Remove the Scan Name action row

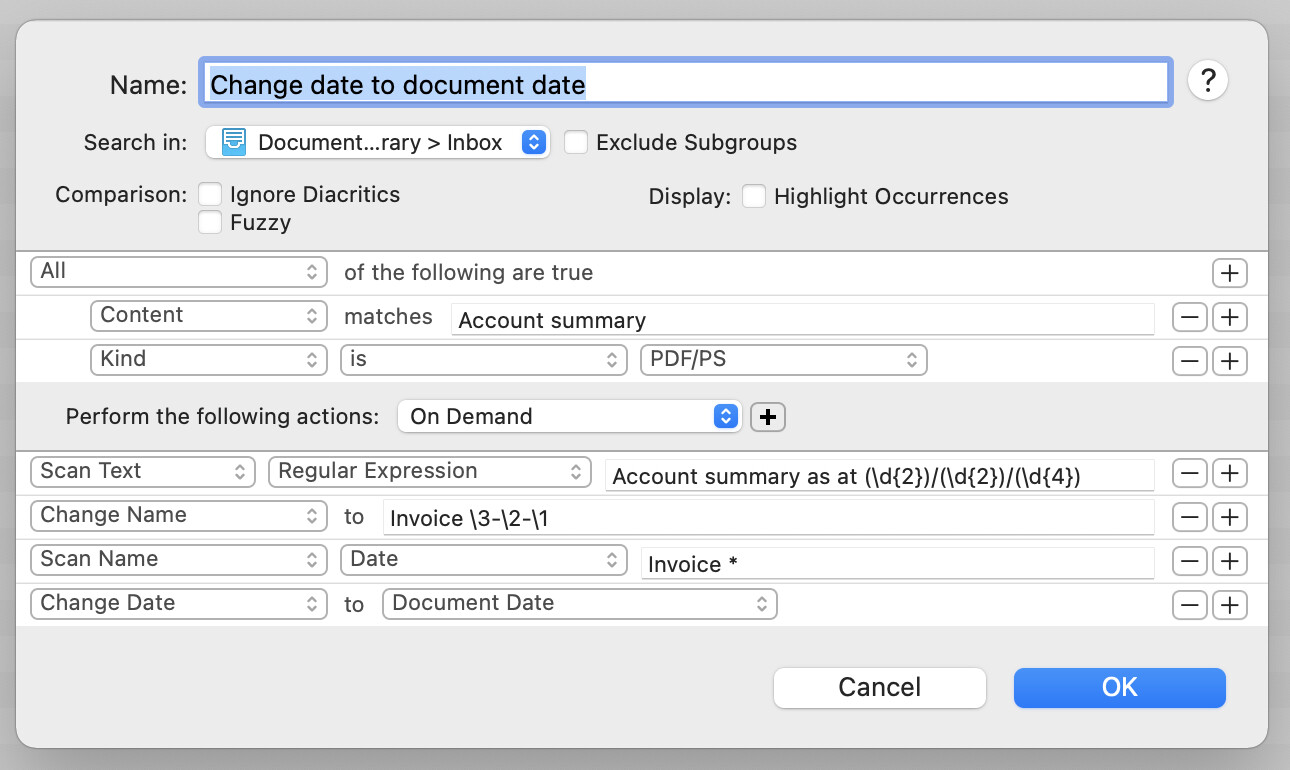point(1189,561)
